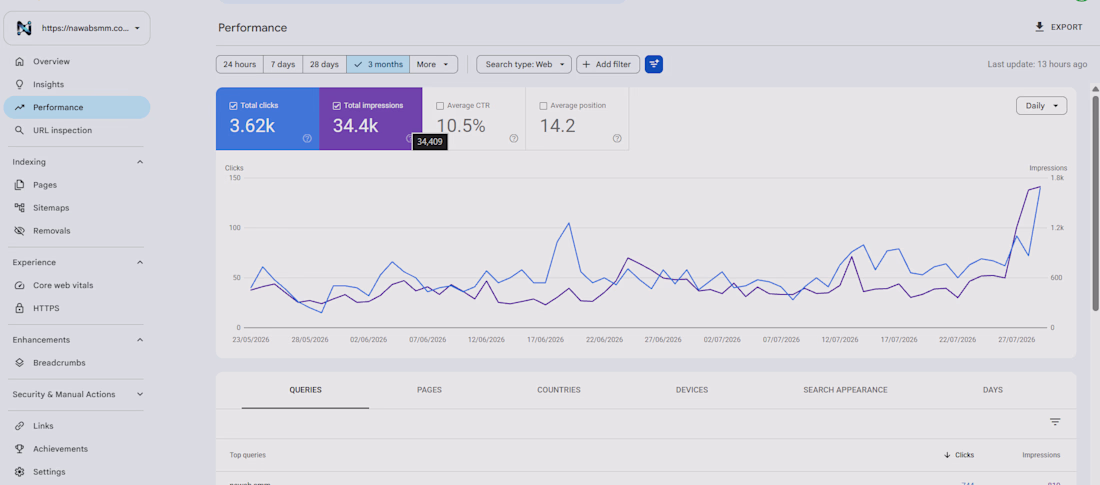This screenshot has width=1100, height=485.
Task: Click the nawabsmm property logo icon
Action: pos(25,28)
